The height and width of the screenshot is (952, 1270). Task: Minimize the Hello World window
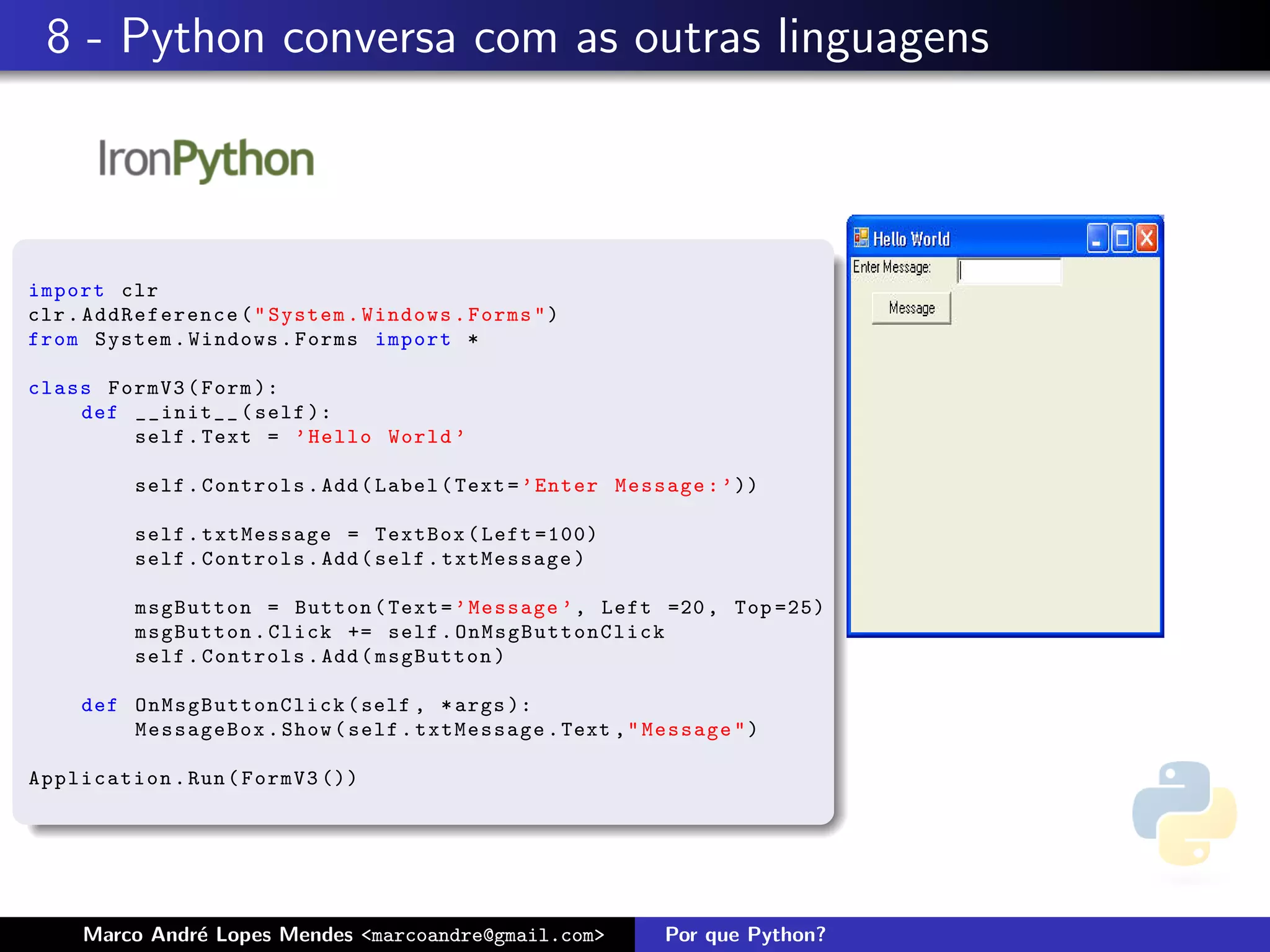coord(1097,239)
